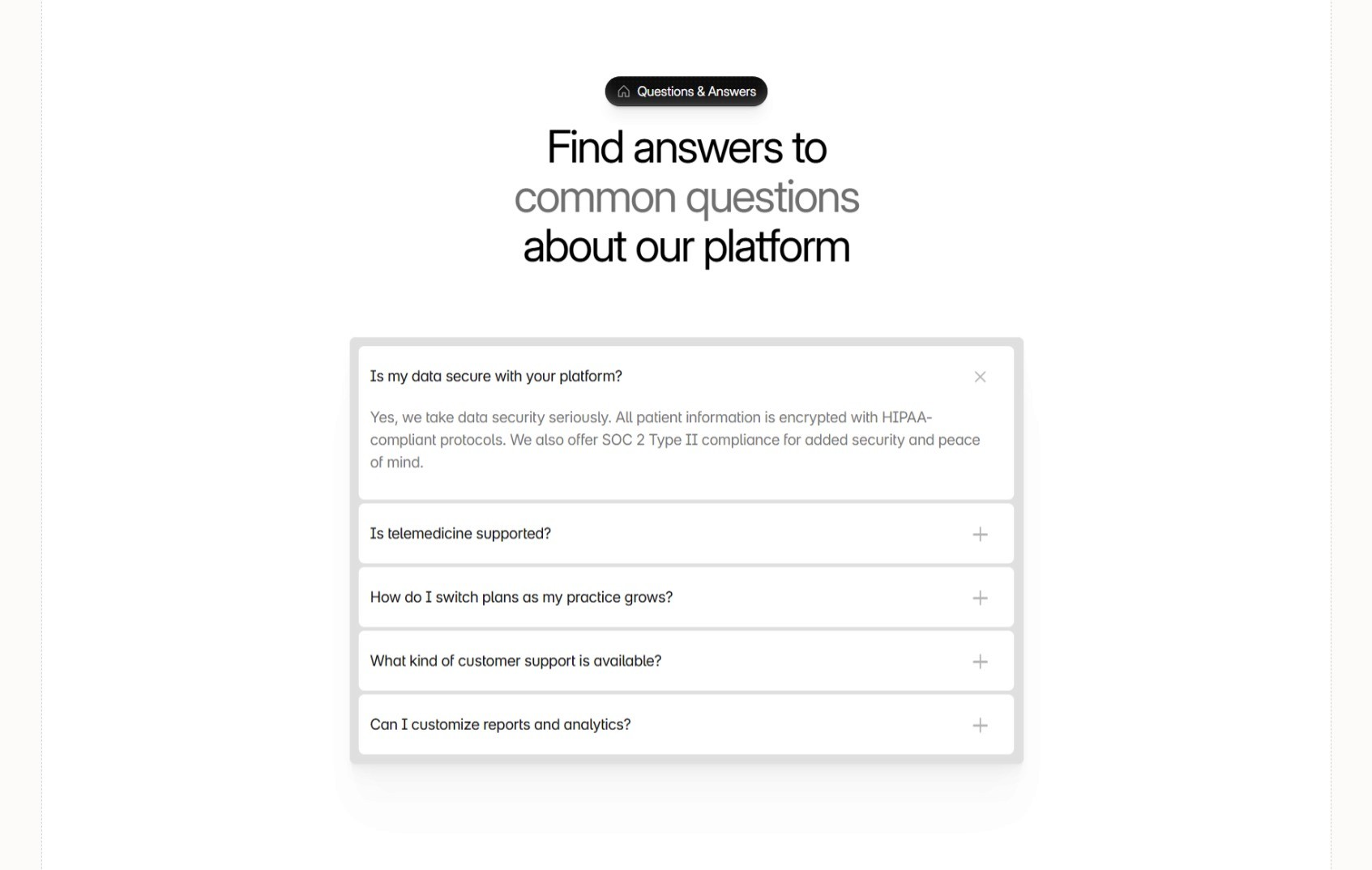This screenshot has height=870, width=1372.
Task: Click the gray 'common questions' heading text
Action: pyautogui.click(x=686, y=198)
